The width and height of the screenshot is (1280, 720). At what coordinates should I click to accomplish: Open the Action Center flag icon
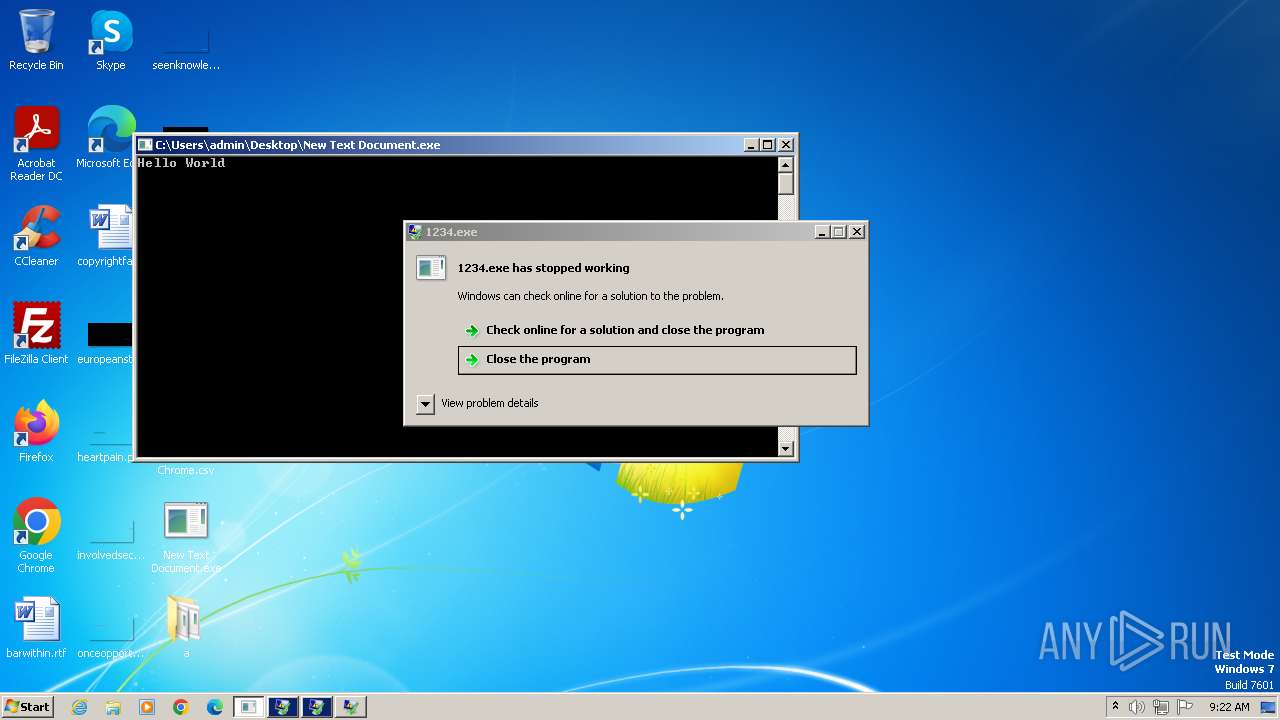(x=1183, y=707)
